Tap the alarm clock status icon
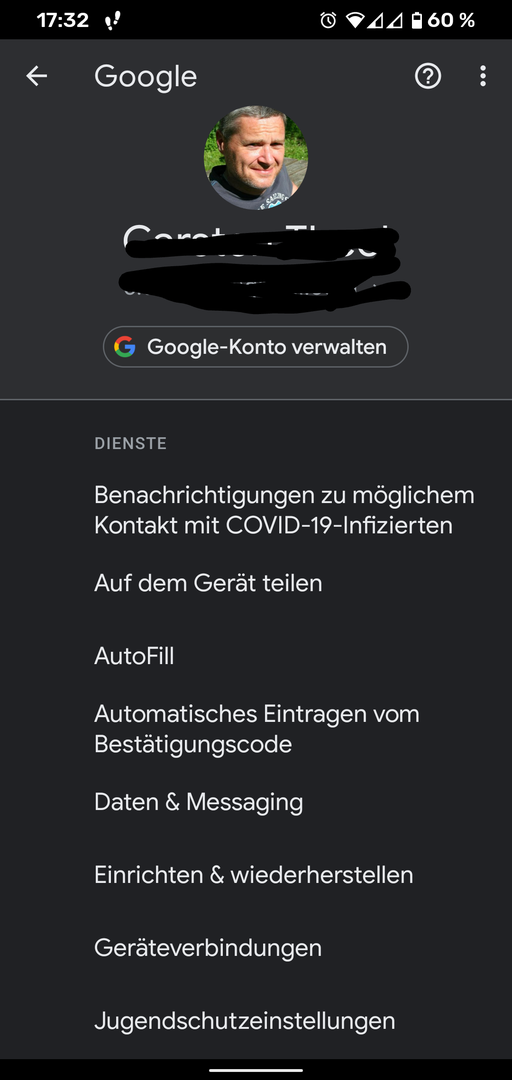 [328, 21]
